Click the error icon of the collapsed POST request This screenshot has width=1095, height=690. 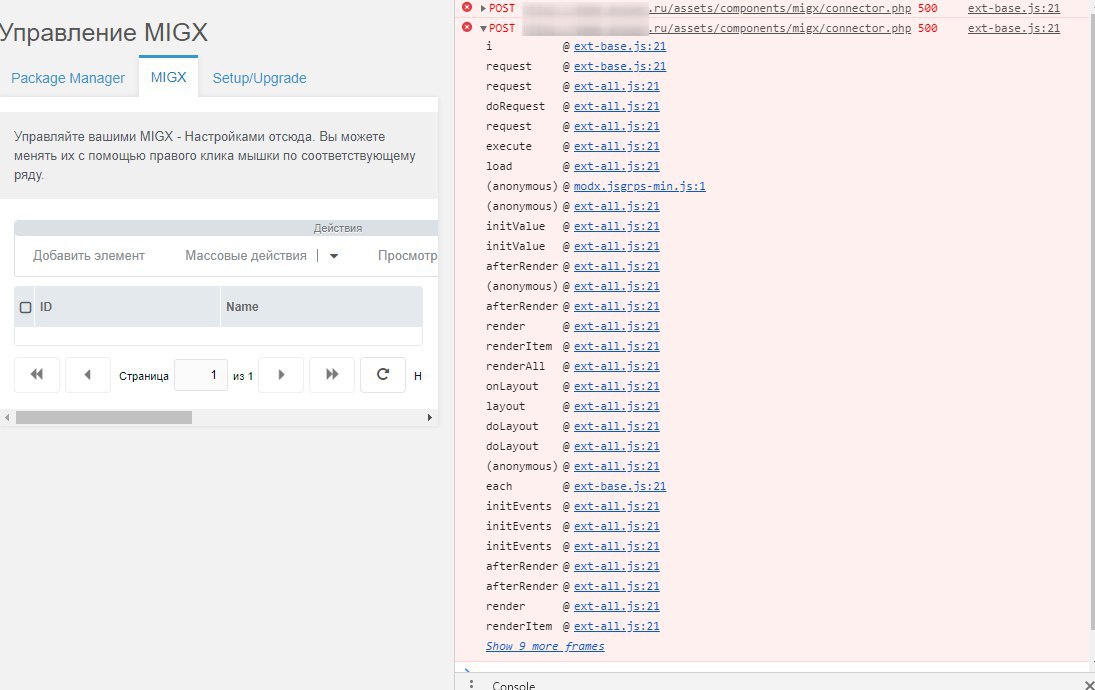point(466,8)
